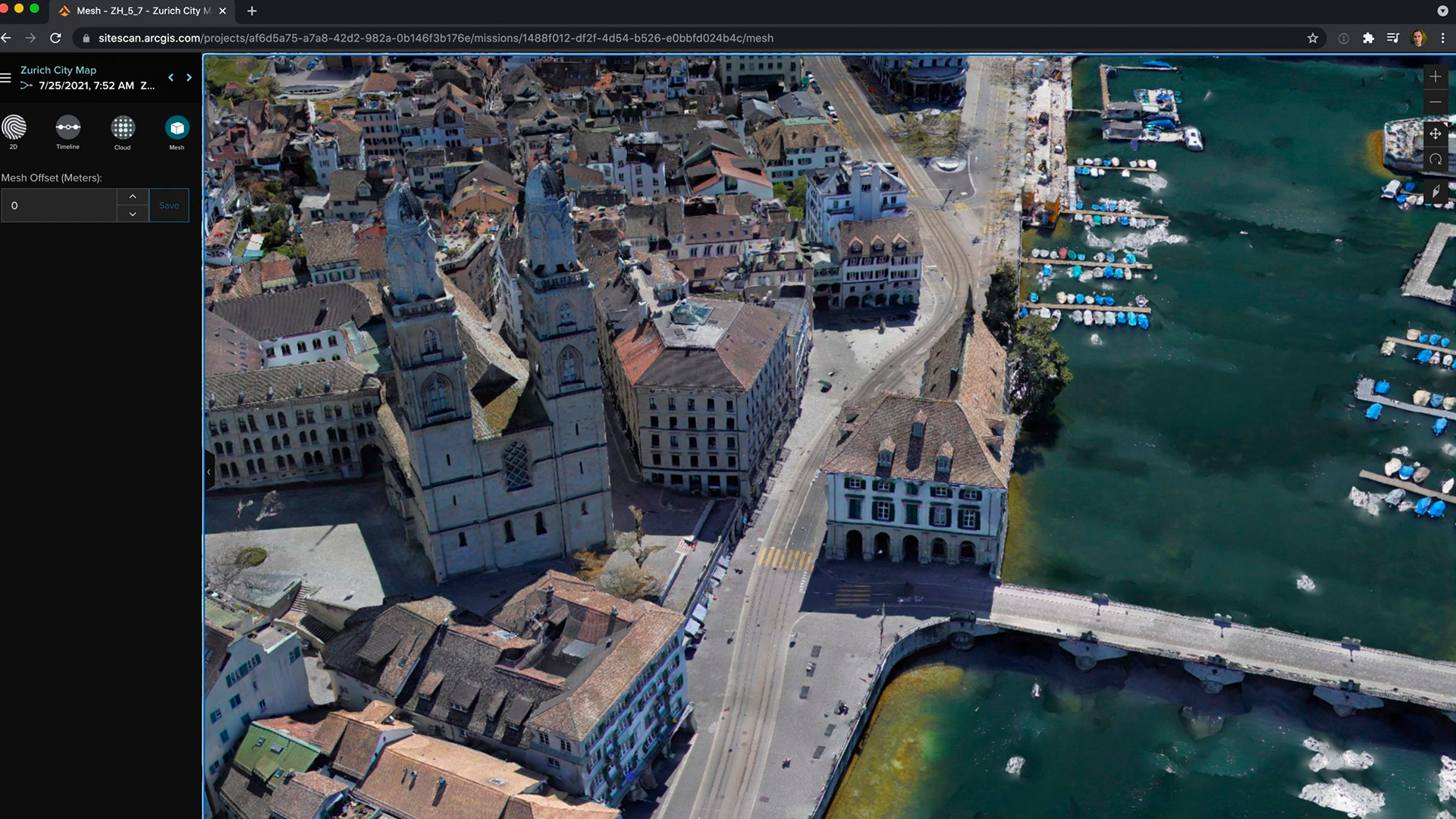Decrease the mesh offset value

(x=133, y=214)
